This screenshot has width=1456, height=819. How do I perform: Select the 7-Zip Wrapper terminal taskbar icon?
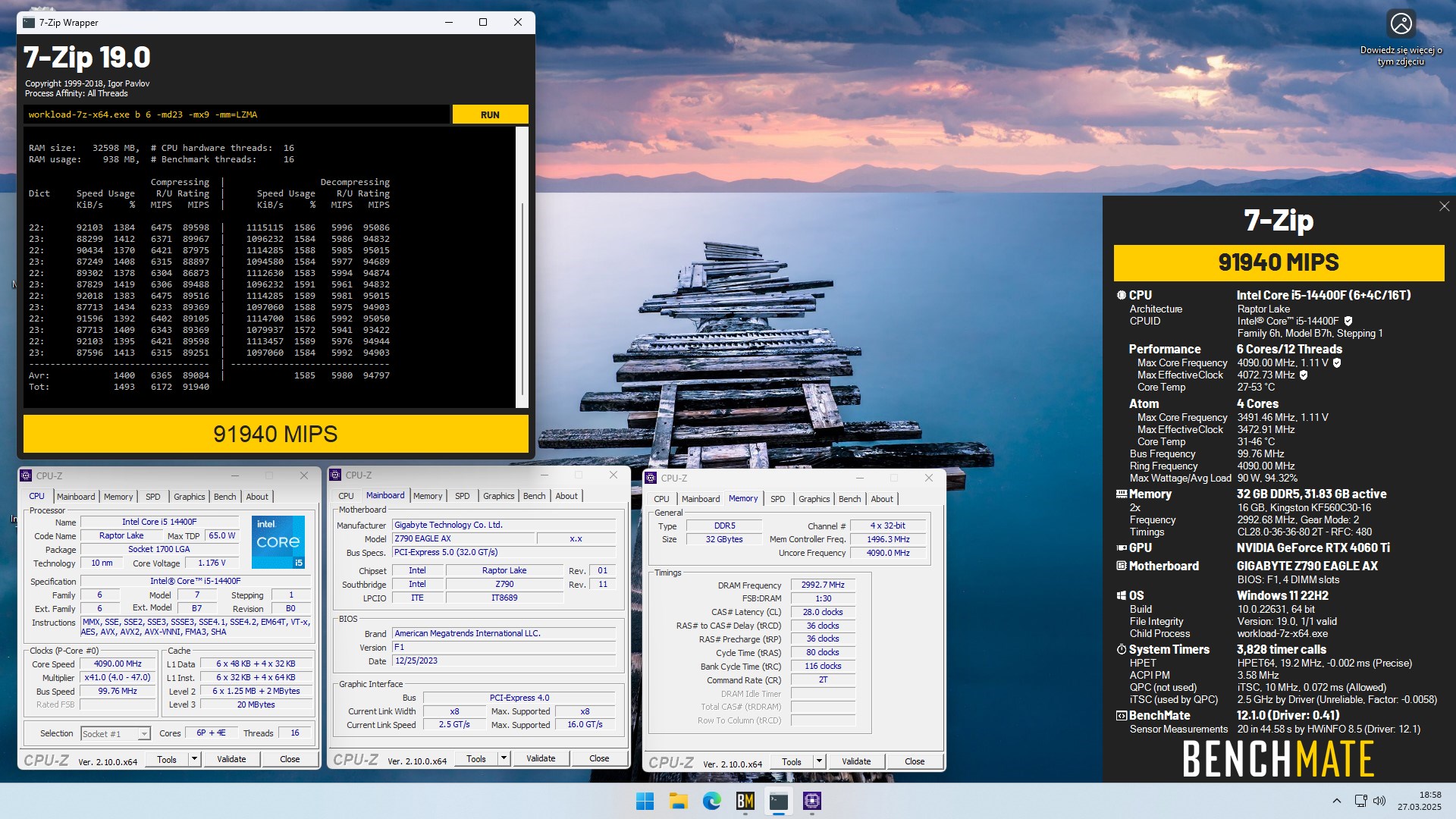[x=779, y=801]
